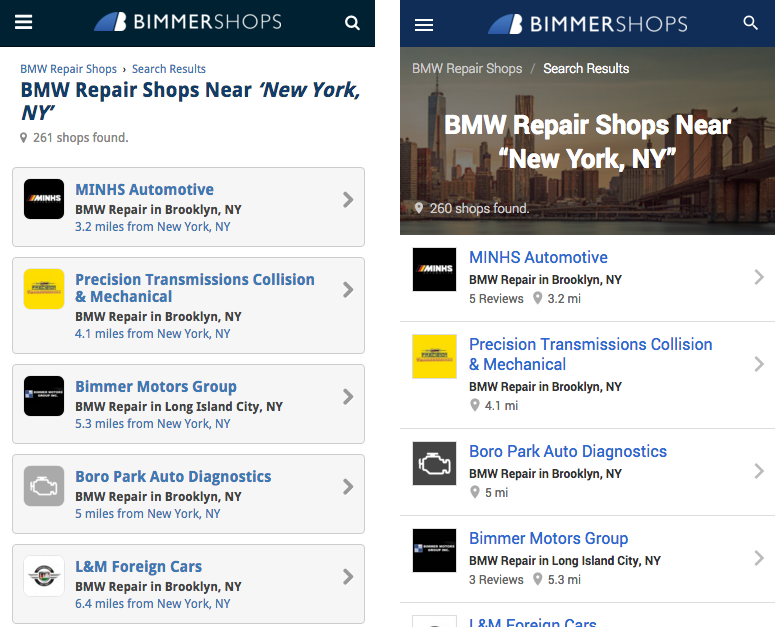The width and height of the screenshot is (775, 627).
Task: Click search magnifier icon in right header
Action: 750,23
